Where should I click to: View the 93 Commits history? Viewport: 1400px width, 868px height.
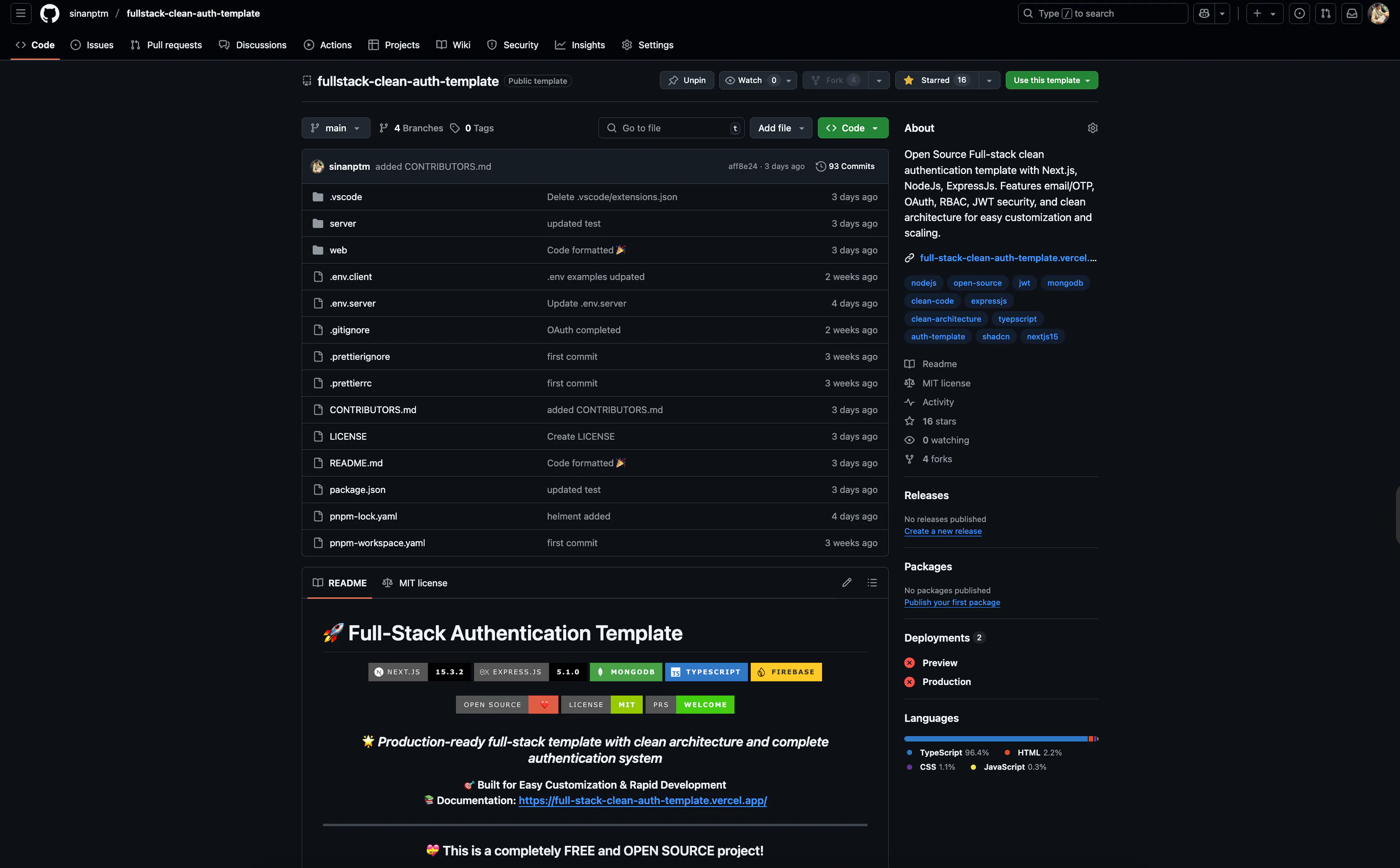[x=845, y=166]
